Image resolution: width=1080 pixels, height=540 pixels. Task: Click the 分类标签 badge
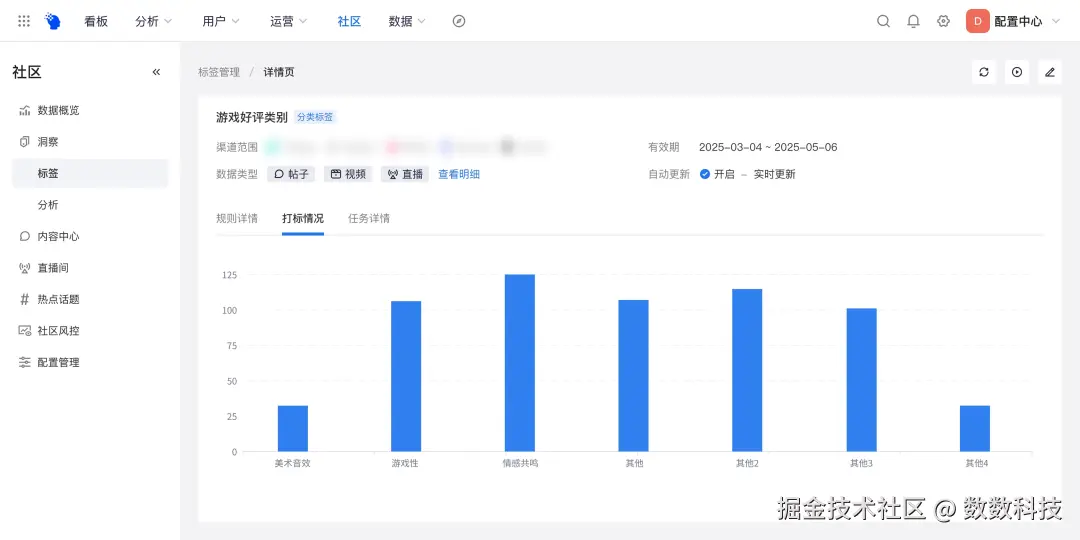click(x=315, y=117)
